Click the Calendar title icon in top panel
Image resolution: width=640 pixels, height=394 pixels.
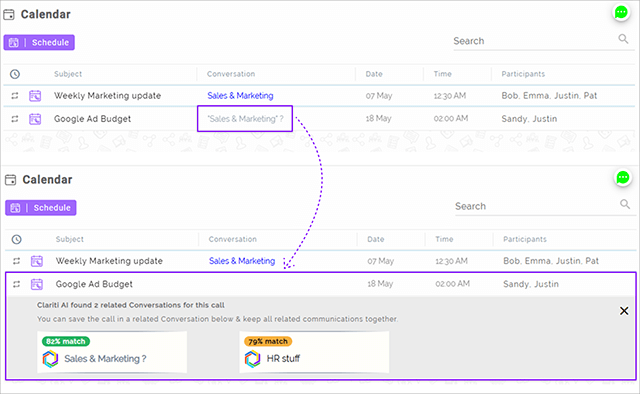click(x=9, y=15)
